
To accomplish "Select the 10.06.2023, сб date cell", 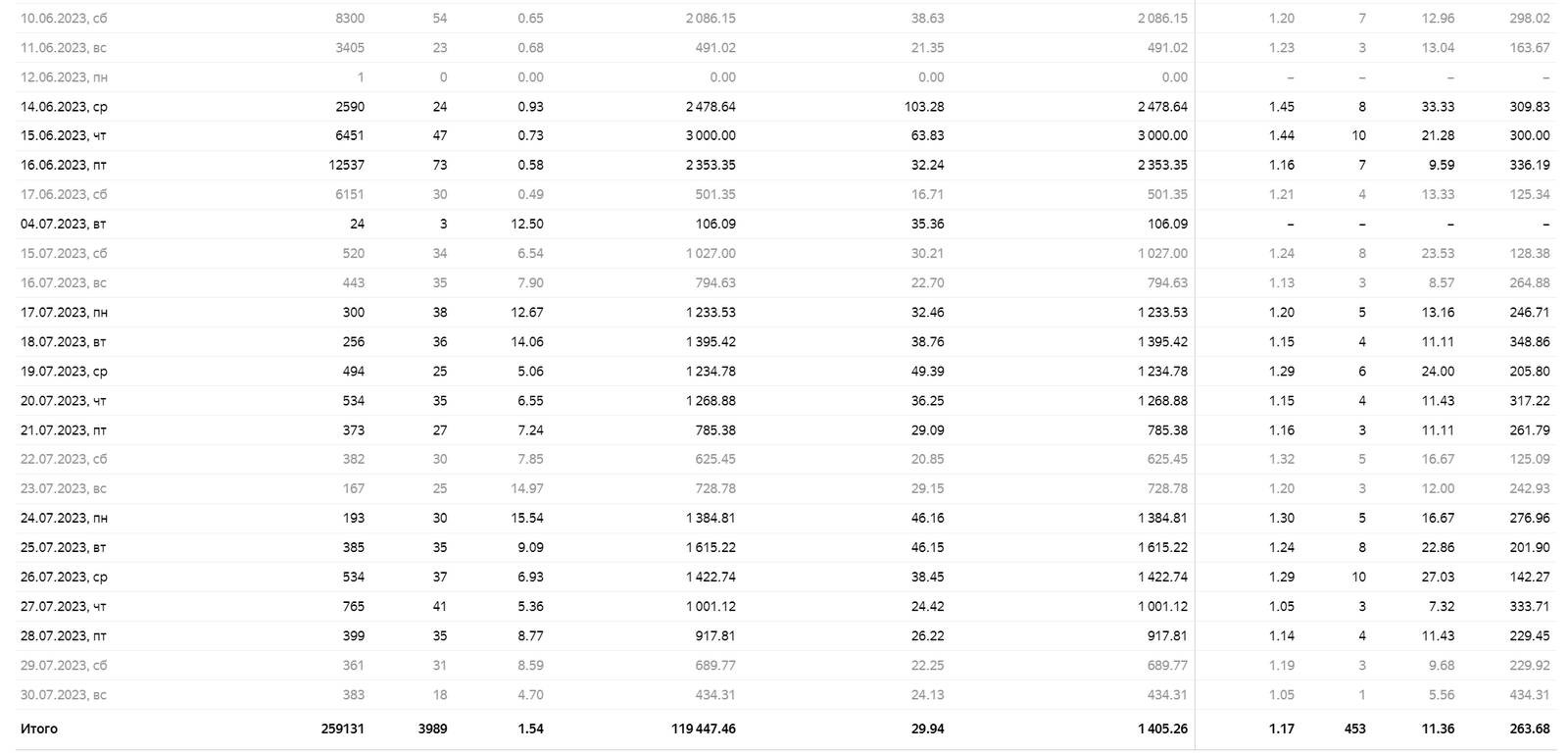I will click(63, 19).
